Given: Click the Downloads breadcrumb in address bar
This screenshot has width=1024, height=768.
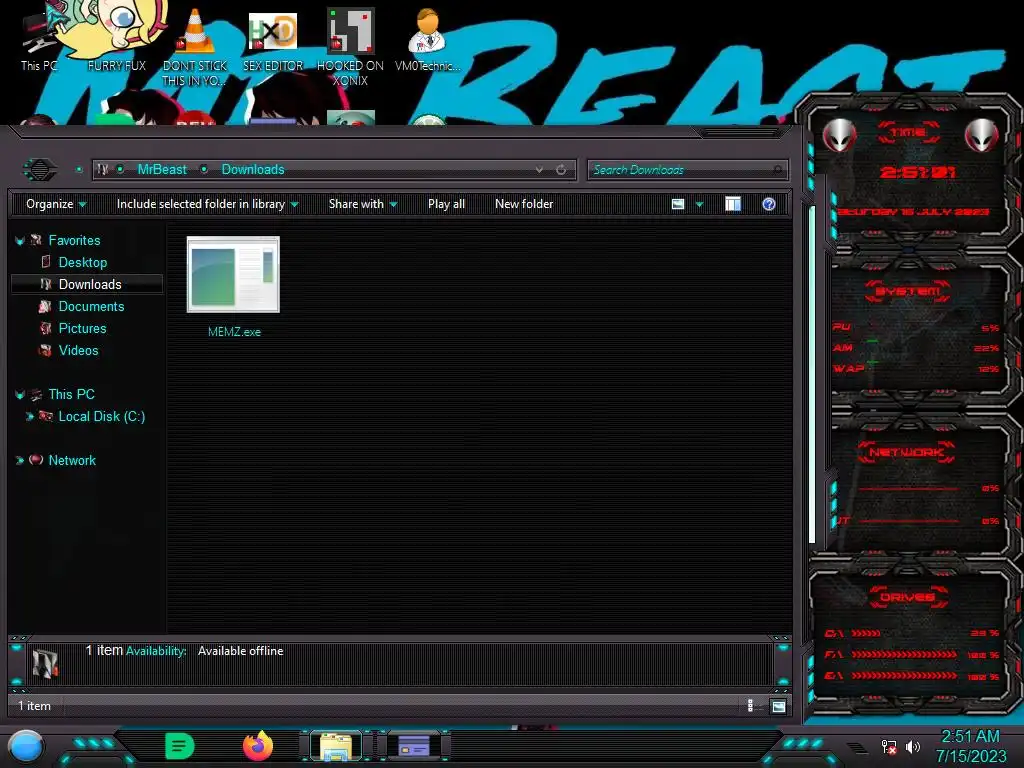Looking at the screenshot, I should coord(253,169).
